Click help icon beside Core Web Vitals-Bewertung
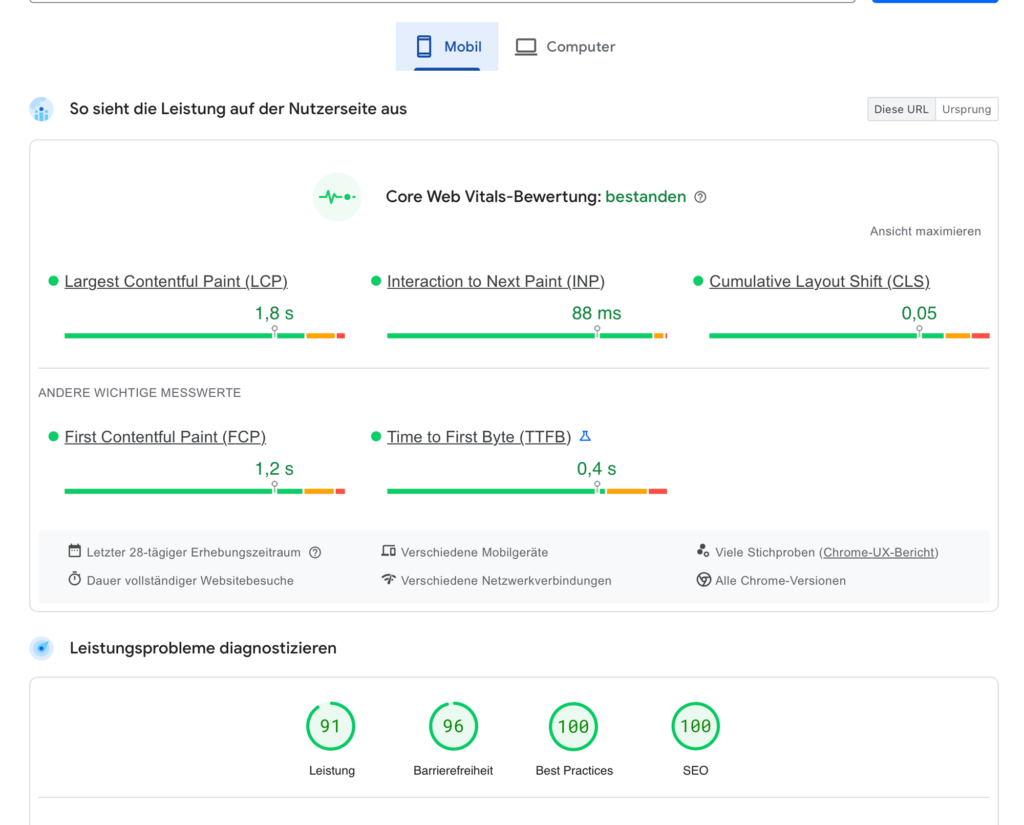 coord(700,197)
